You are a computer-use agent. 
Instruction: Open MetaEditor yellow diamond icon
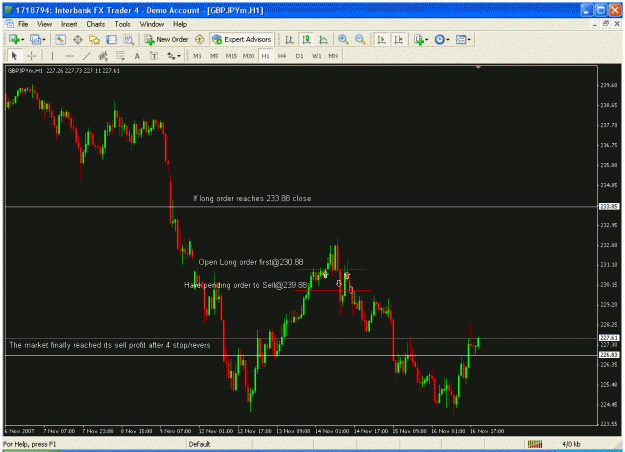pyautogui.click(x=199, y=39)
